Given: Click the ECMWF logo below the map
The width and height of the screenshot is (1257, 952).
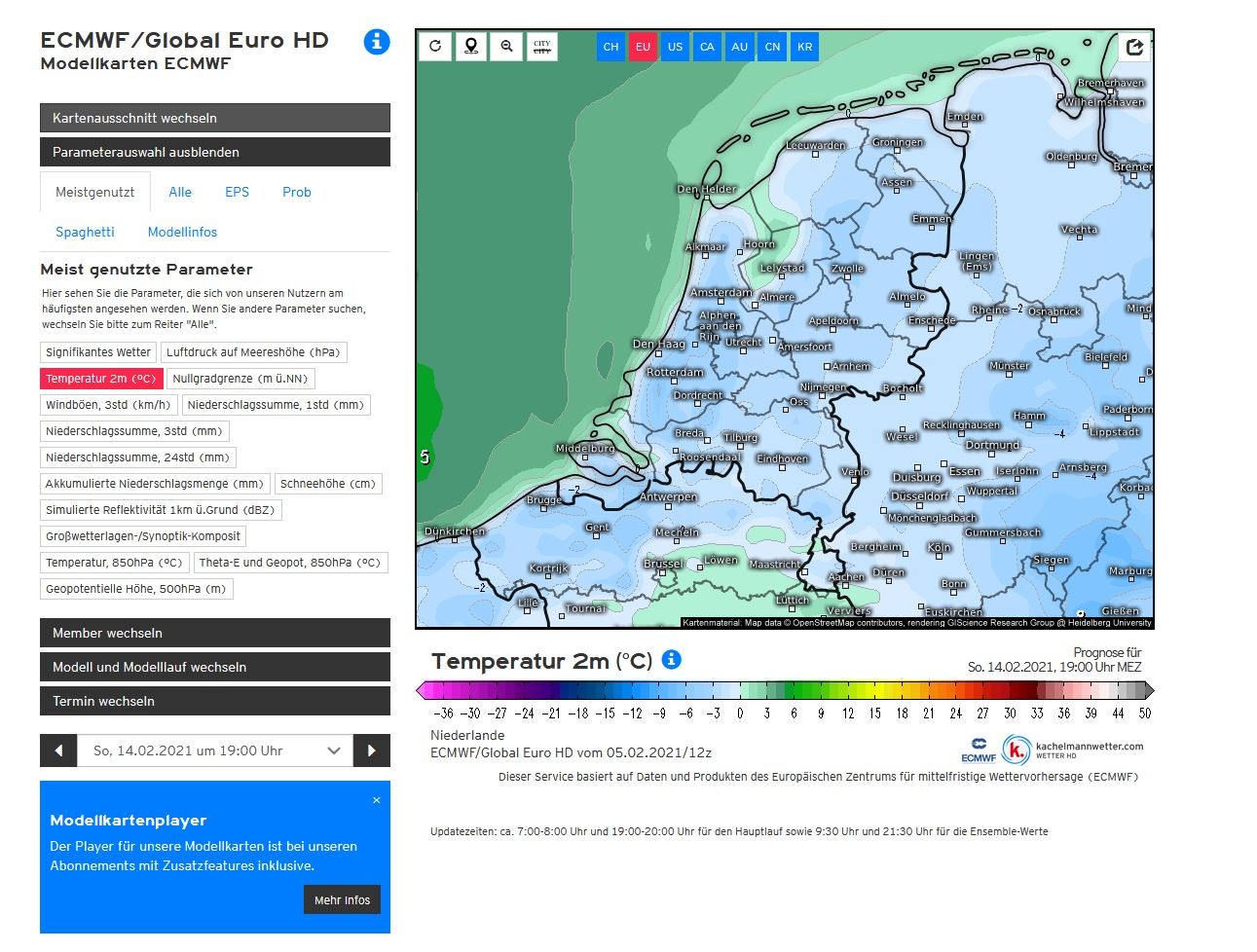Looking at the screenshot, I should 979,751.
